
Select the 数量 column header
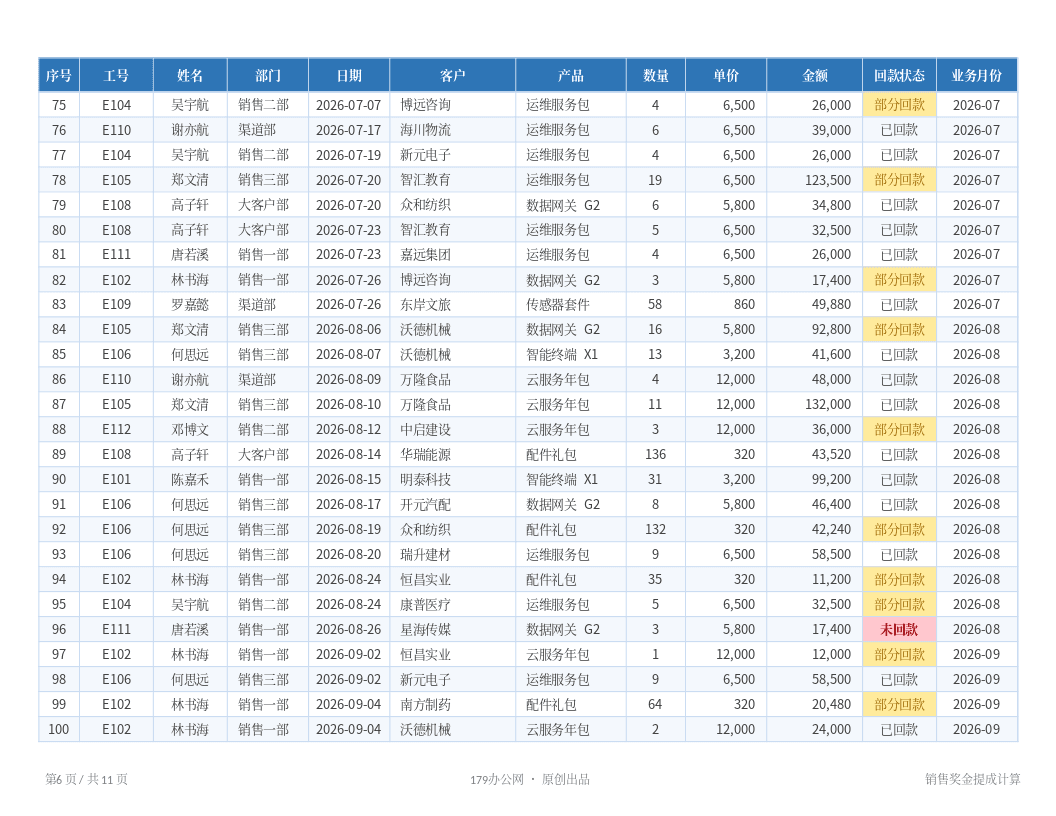(655, 75)
